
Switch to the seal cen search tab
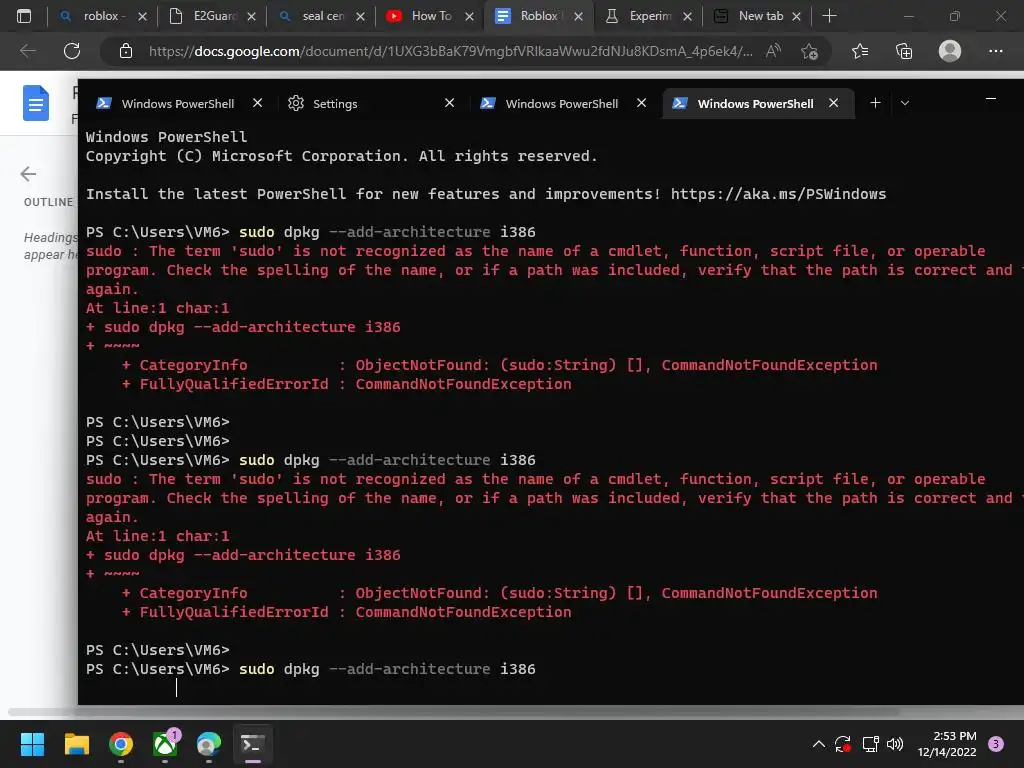coord(321,16)
